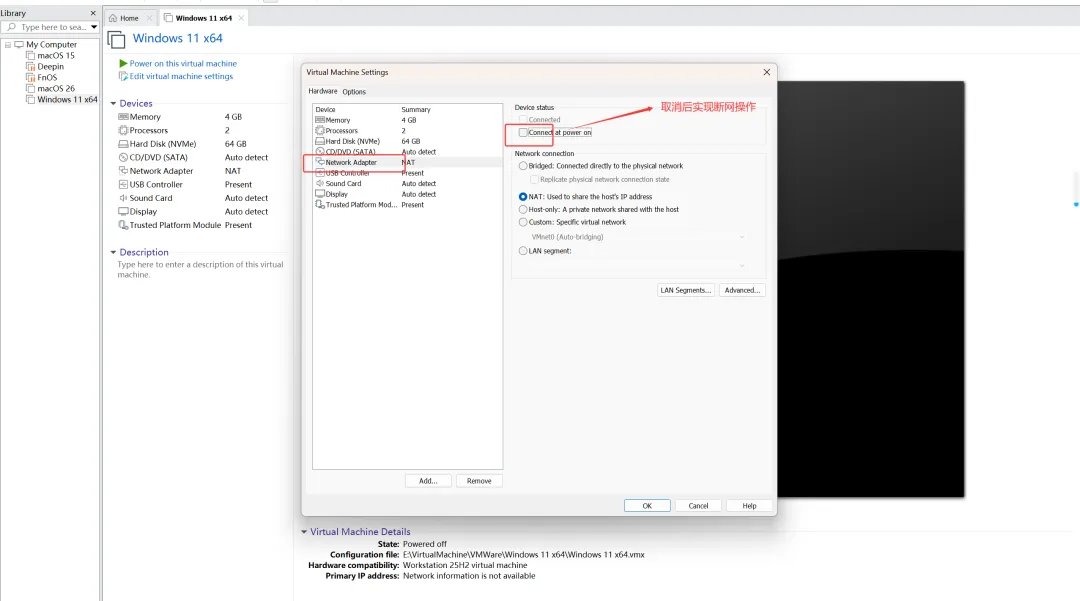
Task: Open the VMnet0 (Auto-bridging) dropdown
Action: pyautogui.click(x=638, y=237)
